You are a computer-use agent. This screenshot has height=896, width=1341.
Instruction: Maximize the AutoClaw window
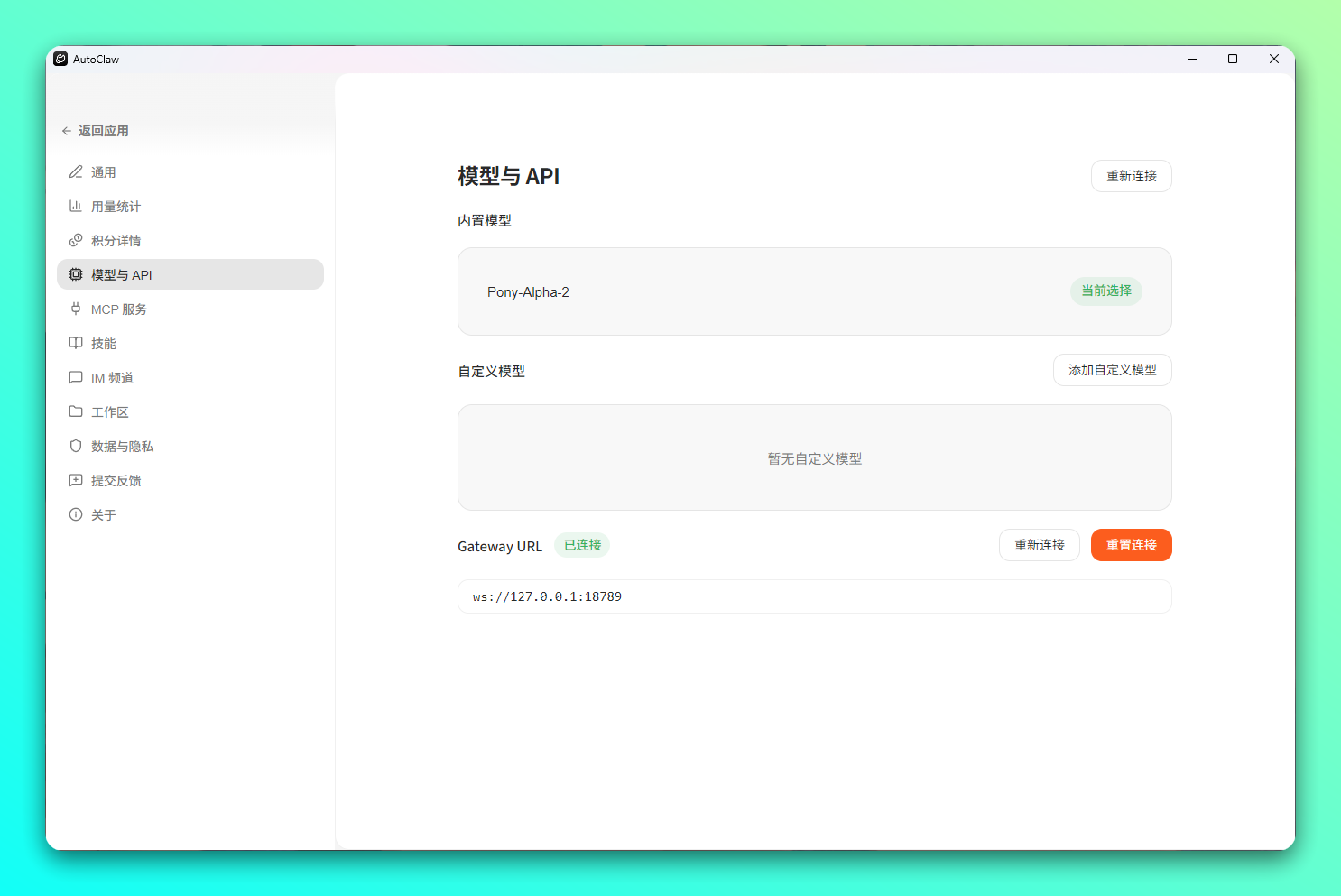coord(1232,59)
